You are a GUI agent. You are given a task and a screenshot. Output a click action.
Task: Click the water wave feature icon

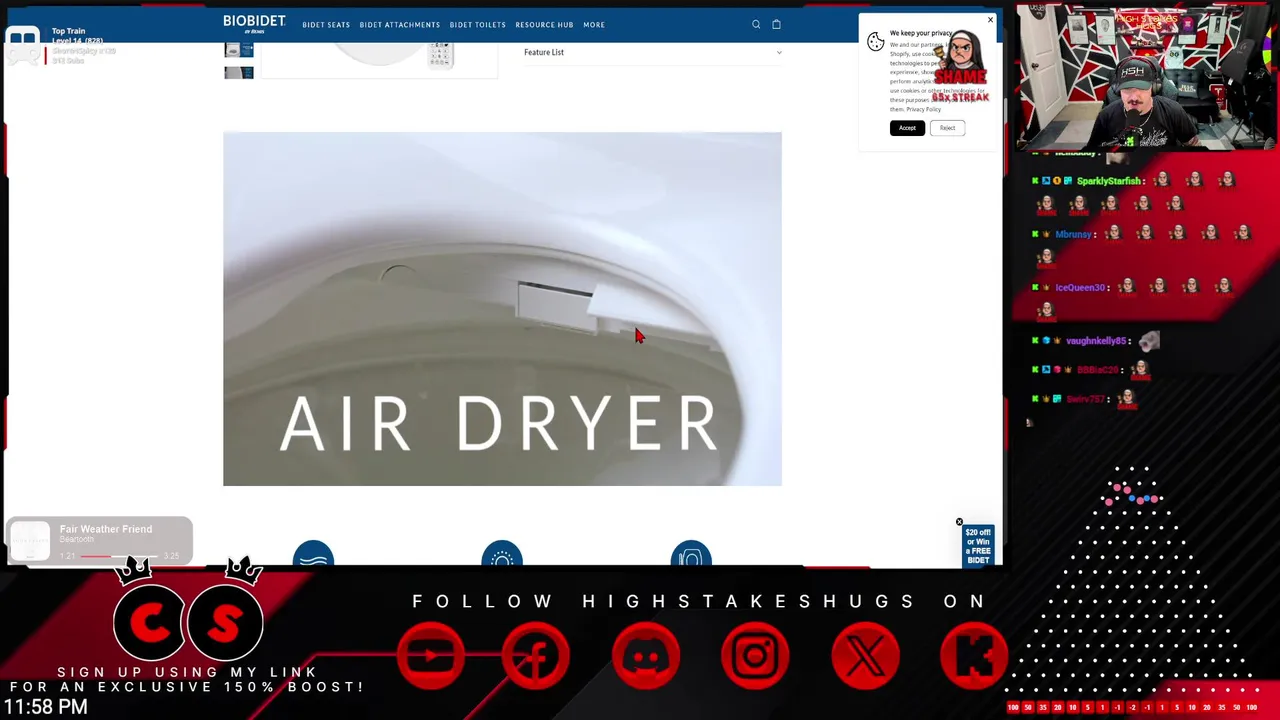click(x=313, y=555)
